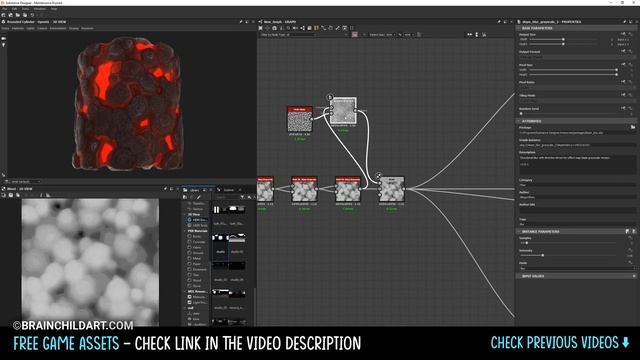Image resolution: width=640 pixels, height=360 pixels.
Task: Open the File menu
Action: (4, 9)
